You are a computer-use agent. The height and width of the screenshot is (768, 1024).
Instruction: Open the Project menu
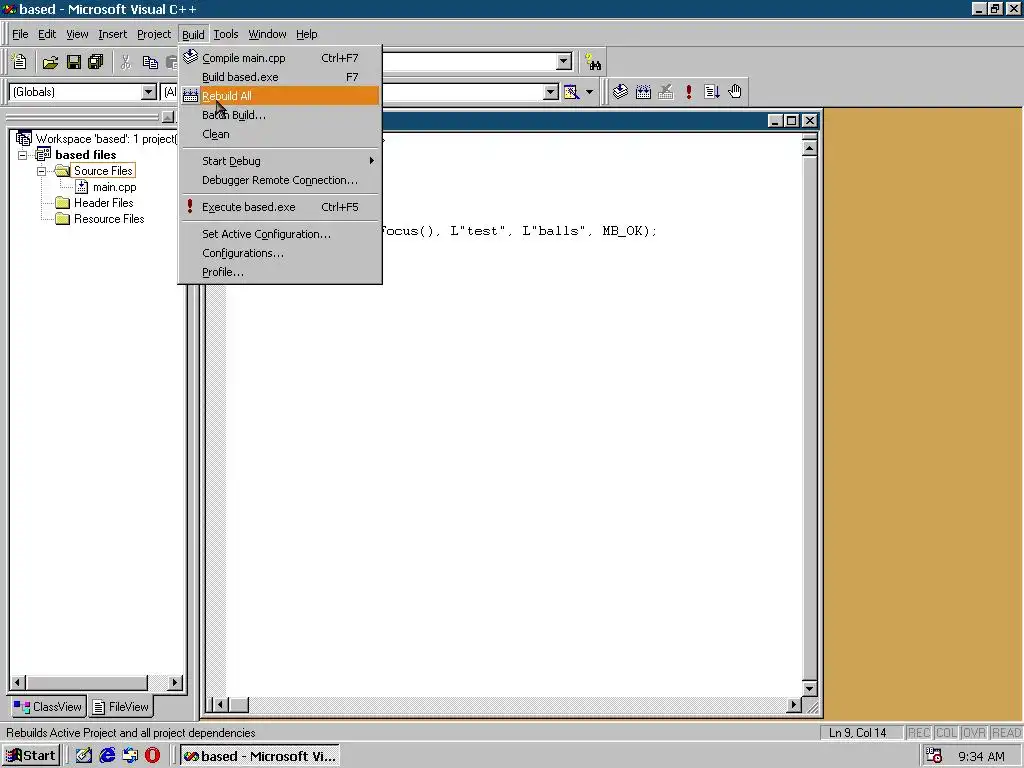[x=154, y=34]
